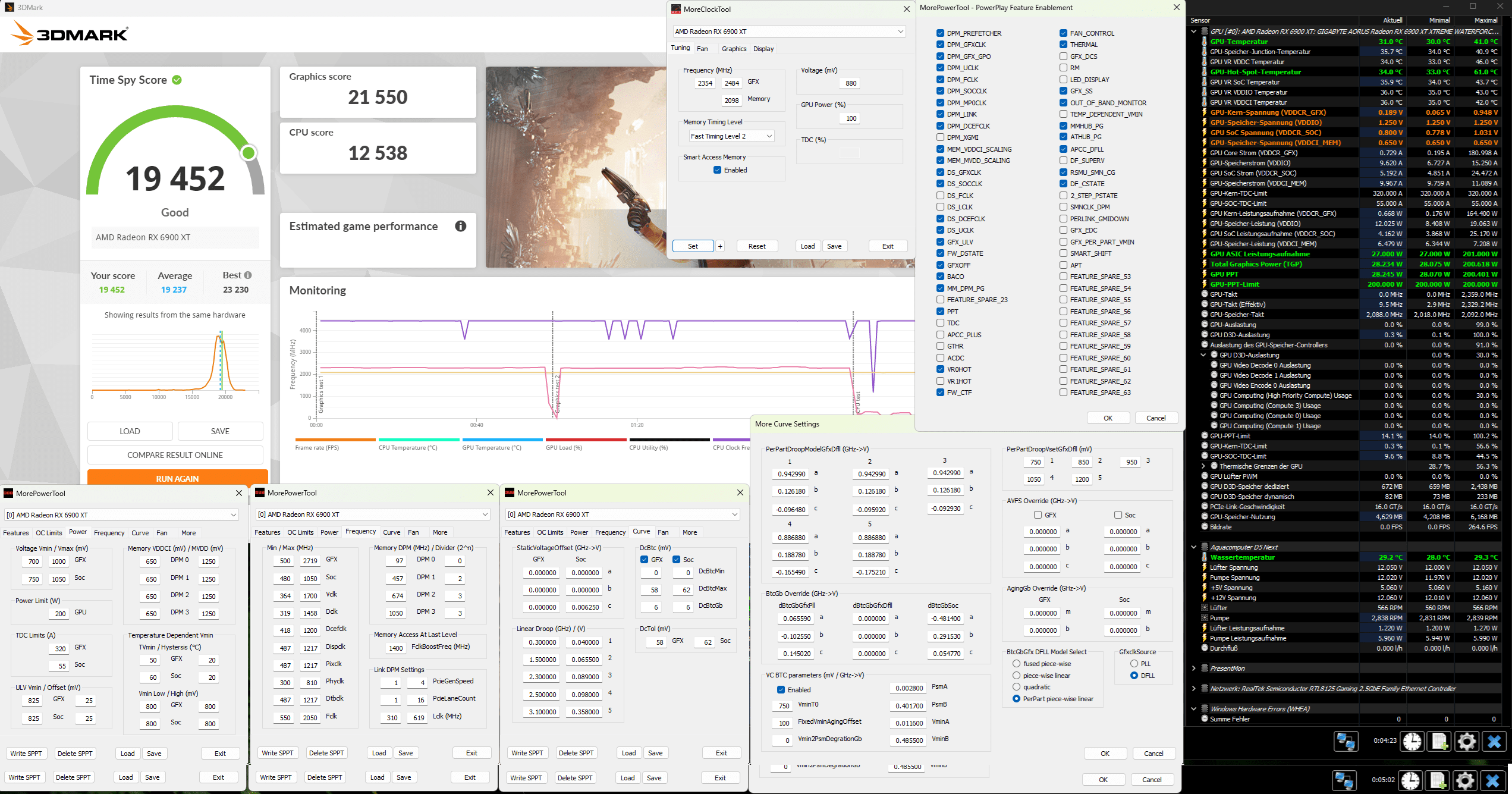Image resolution: width=1512 pixels, height=794 pixels.
Task: Click MoreClockTool title bar app icon
Action: coord(676,9)
